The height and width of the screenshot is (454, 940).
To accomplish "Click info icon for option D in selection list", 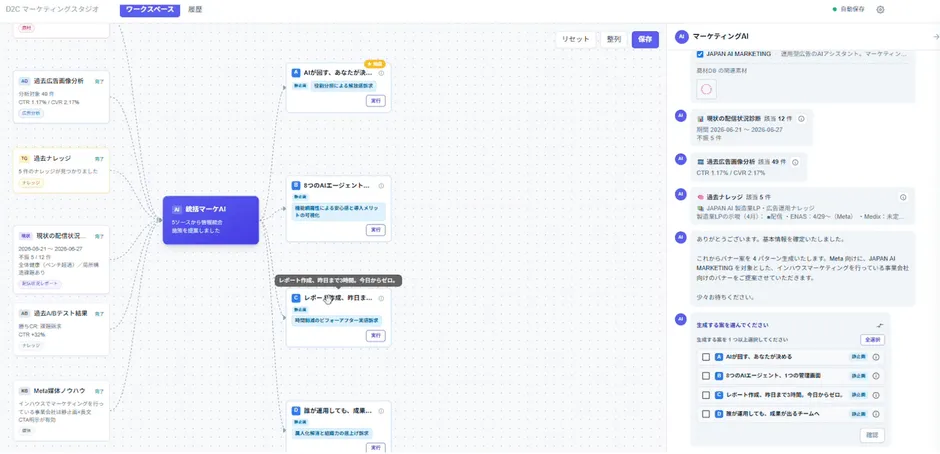I will click(x=875, y=414).
